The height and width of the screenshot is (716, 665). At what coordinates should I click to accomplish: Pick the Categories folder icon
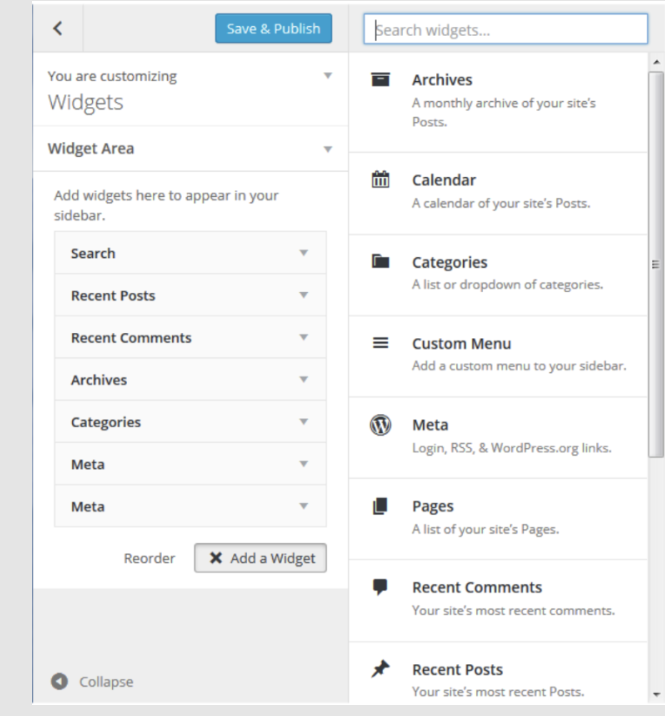pyautogui.click(x=380, y=261)
